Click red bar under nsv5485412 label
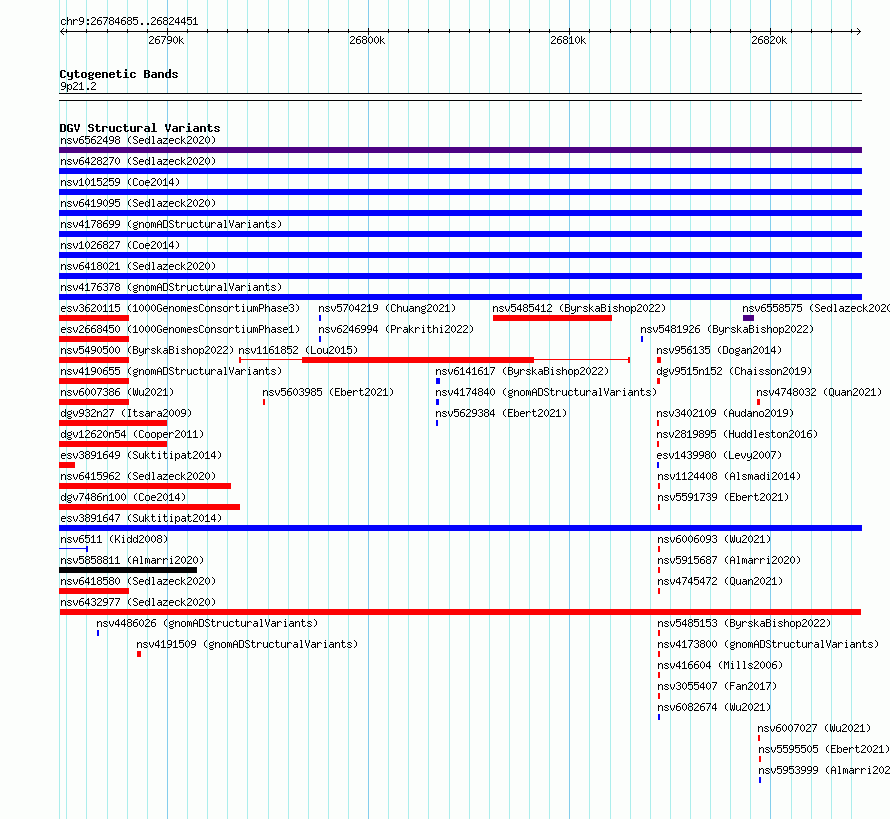Viewport: 890px width, 819px height. pyautogui.click(x=552, y=318)
